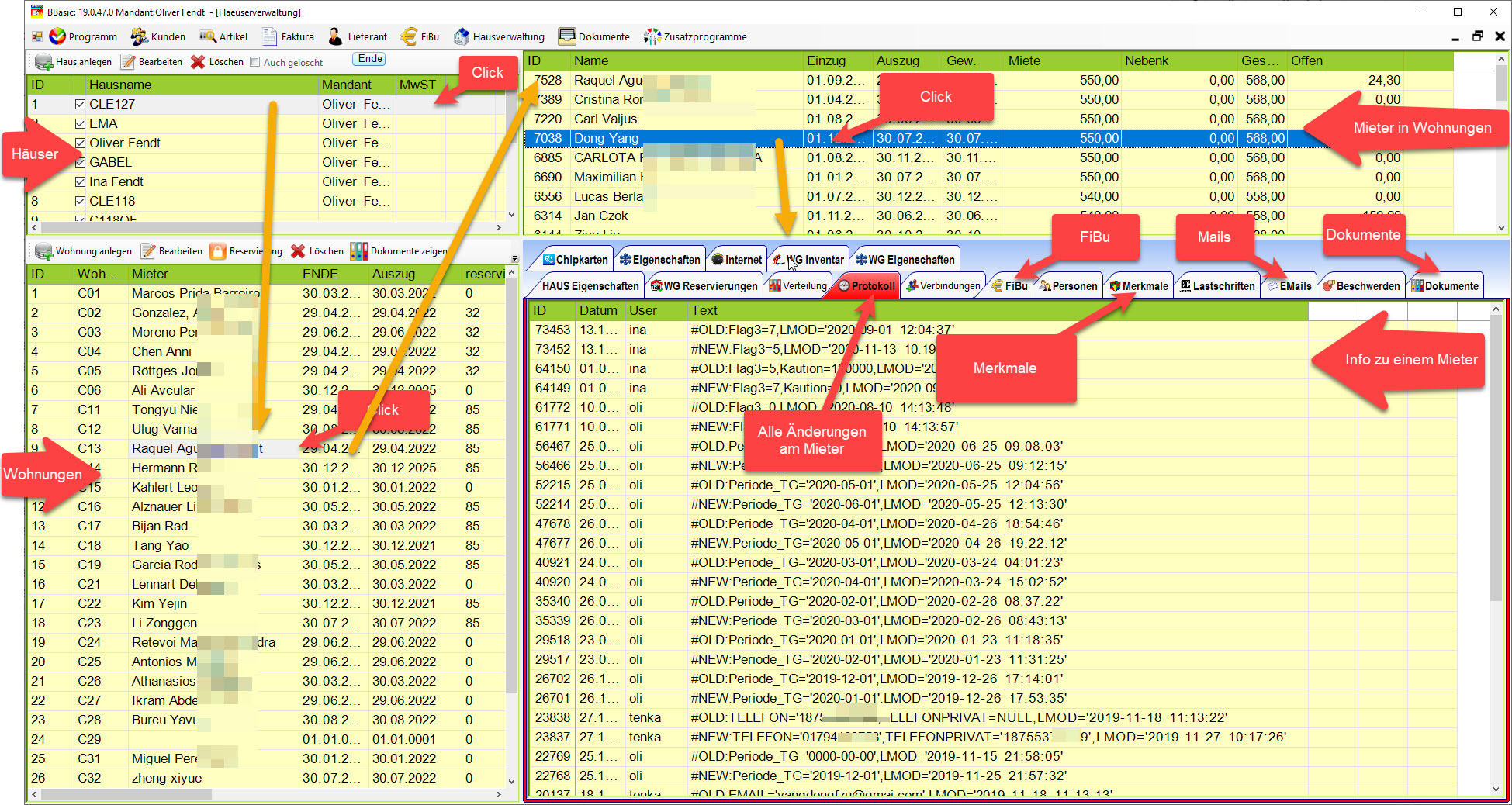Open the Verbindungen tab
Screen dimensions: 1512x805
pos(943,286)
